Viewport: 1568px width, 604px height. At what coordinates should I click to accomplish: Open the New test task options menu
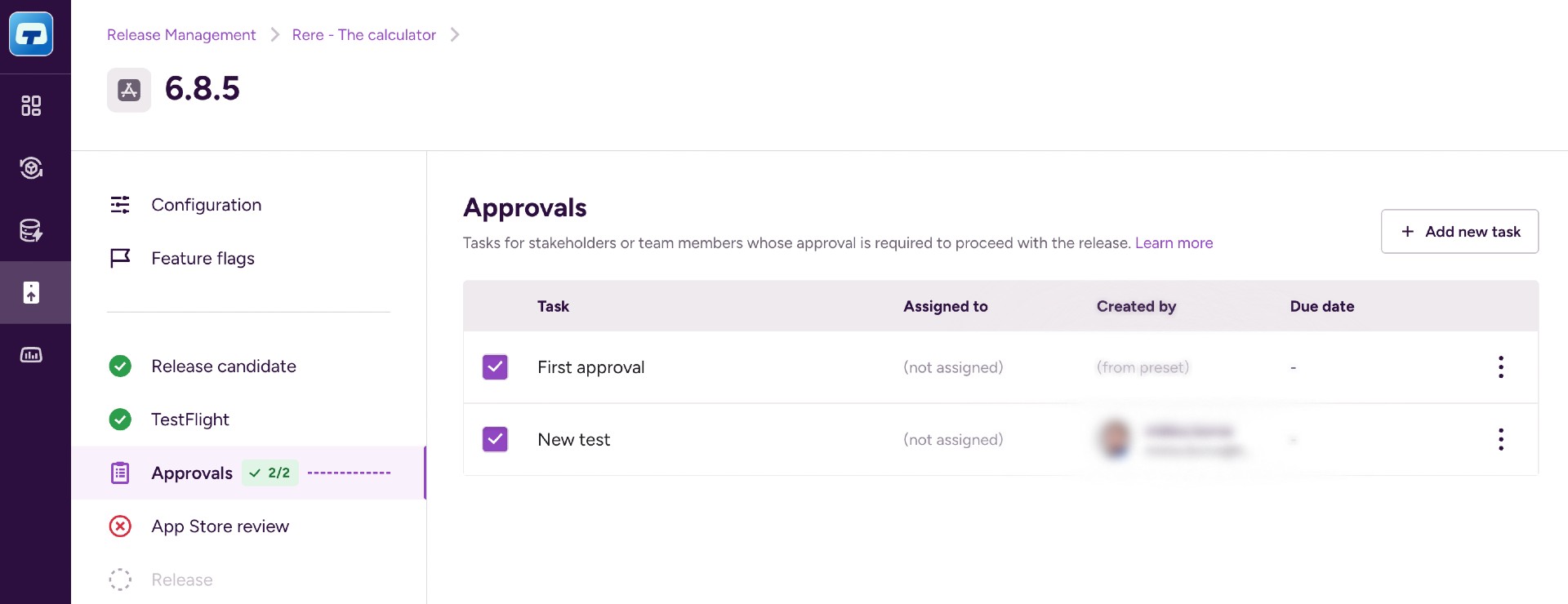click(x=1501, y=439)
